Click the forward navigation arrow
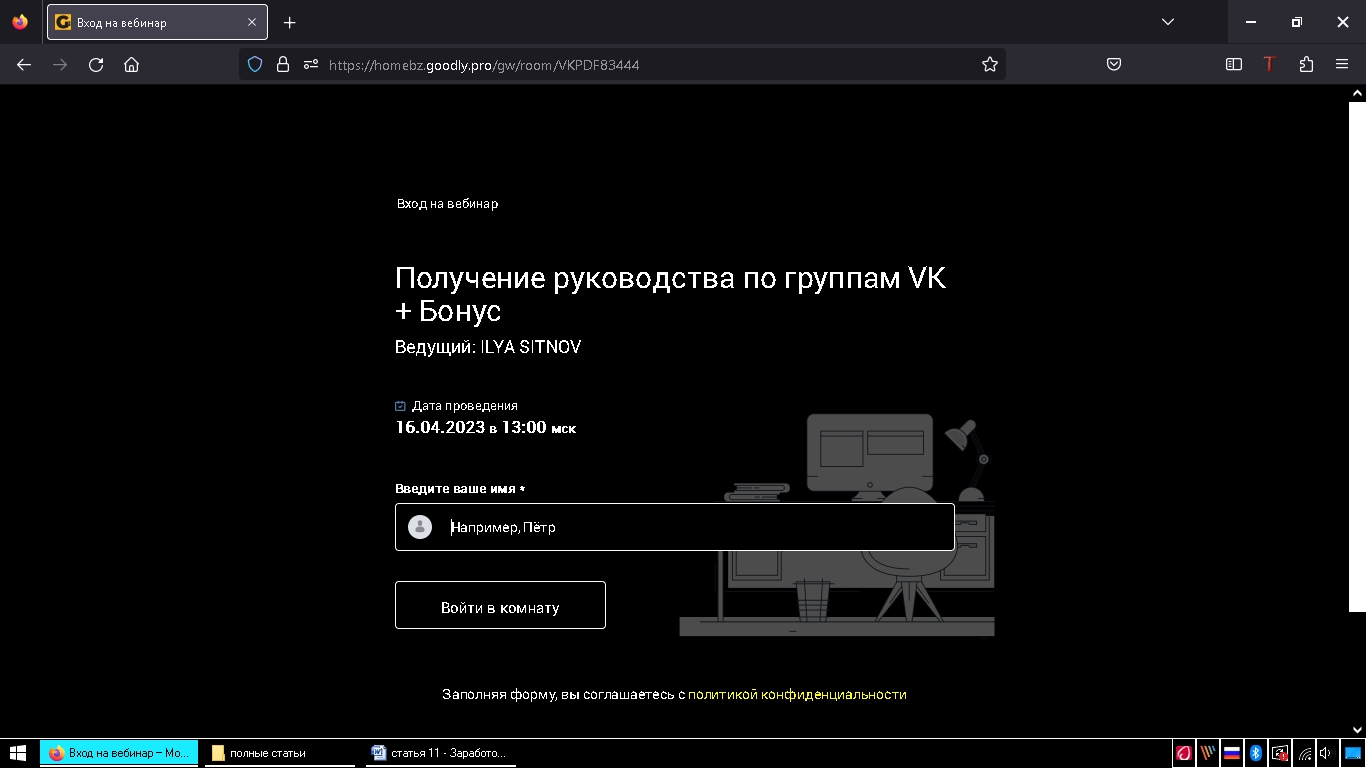 pyautogui.click(x=60, y=65)
